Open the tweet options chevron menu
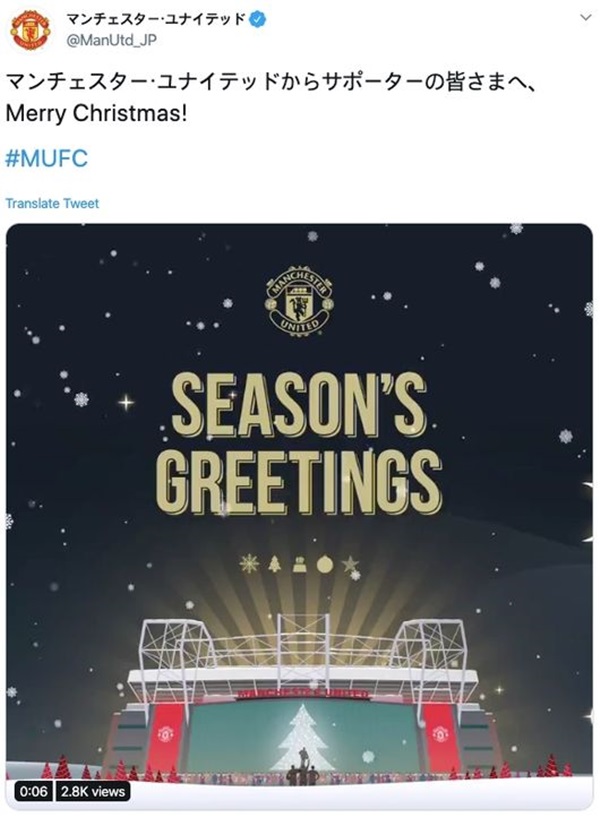 [x=586, y=18]
